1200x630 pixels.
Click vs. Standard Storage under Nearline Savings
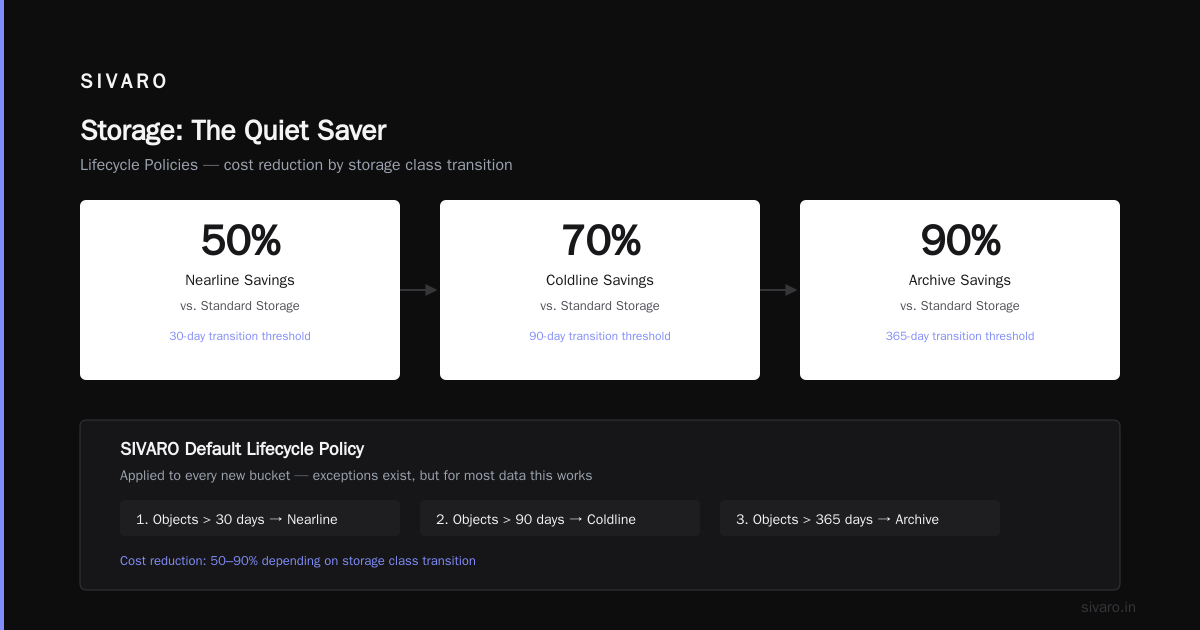[x=240, y=306]
